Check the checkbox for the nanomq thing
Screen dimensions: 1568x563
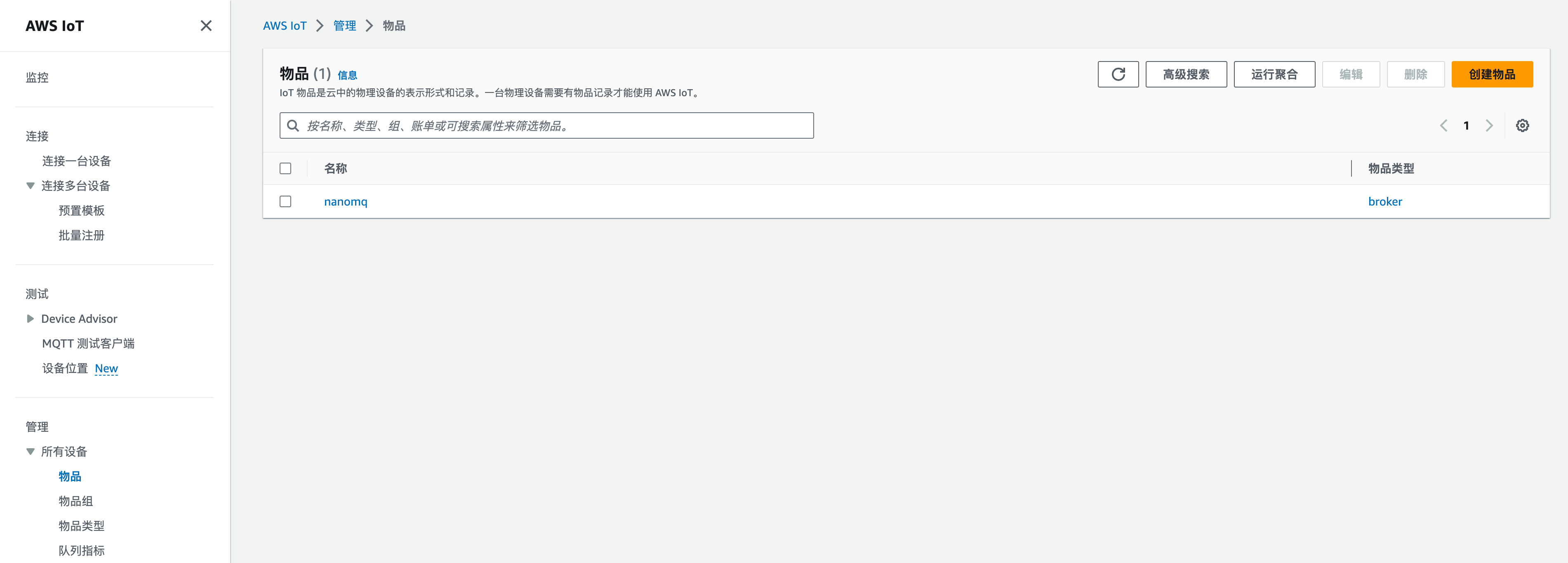pyautogui.click(x=285, y=201)
